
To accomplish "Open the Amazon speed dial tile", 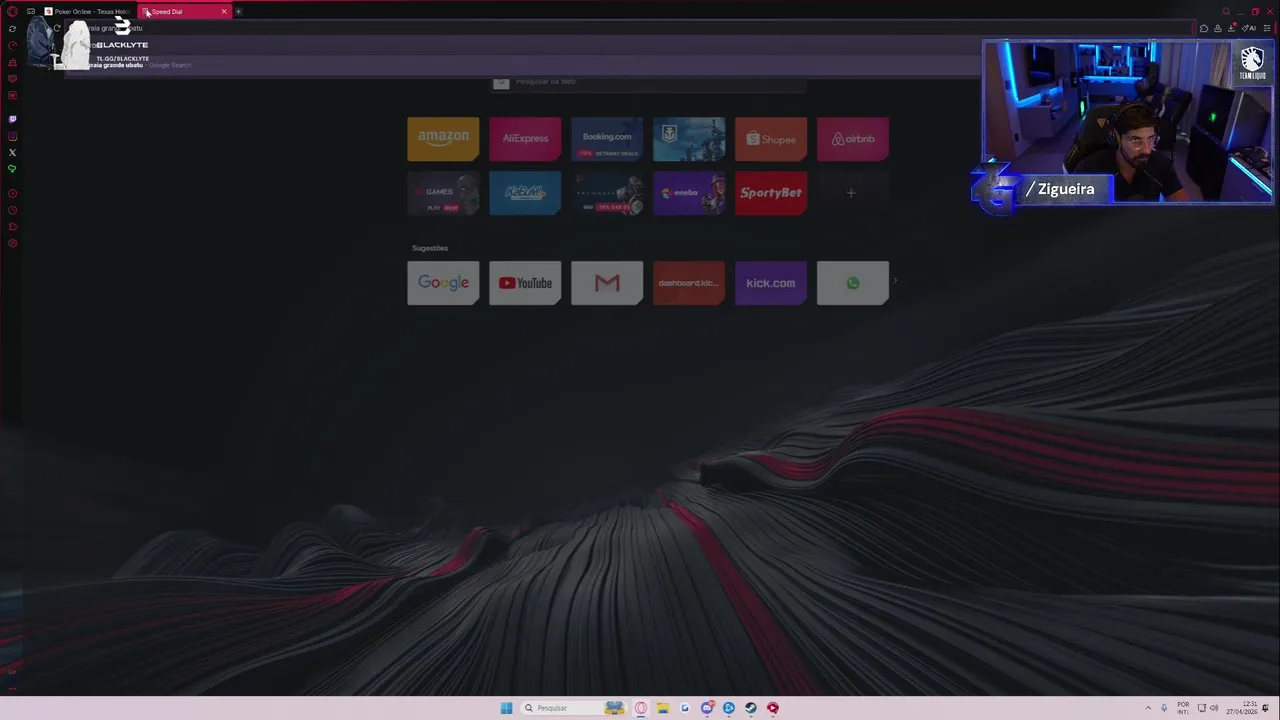I will [x=443, y=139].
